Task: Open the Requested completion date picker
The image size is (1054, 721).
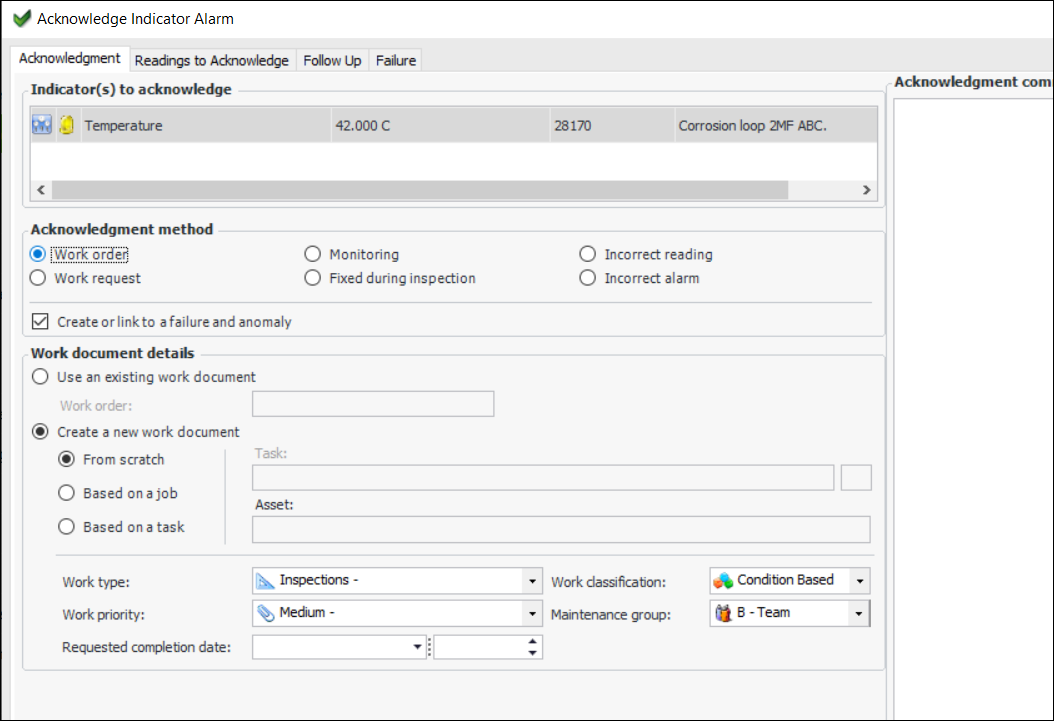Action: click(418, 648)
